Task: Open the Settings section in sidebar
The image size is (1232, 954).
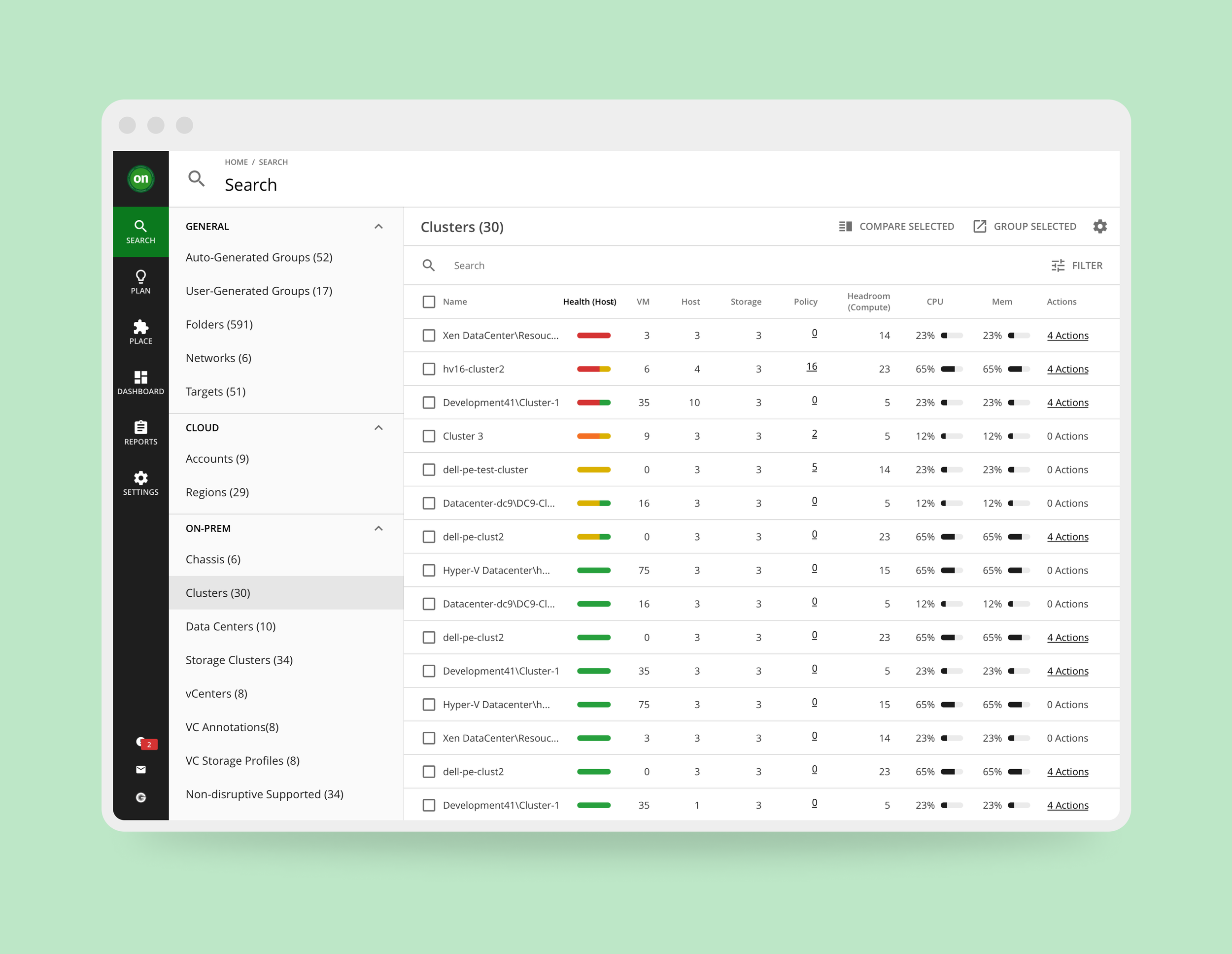Action: (x=140, y=483)
